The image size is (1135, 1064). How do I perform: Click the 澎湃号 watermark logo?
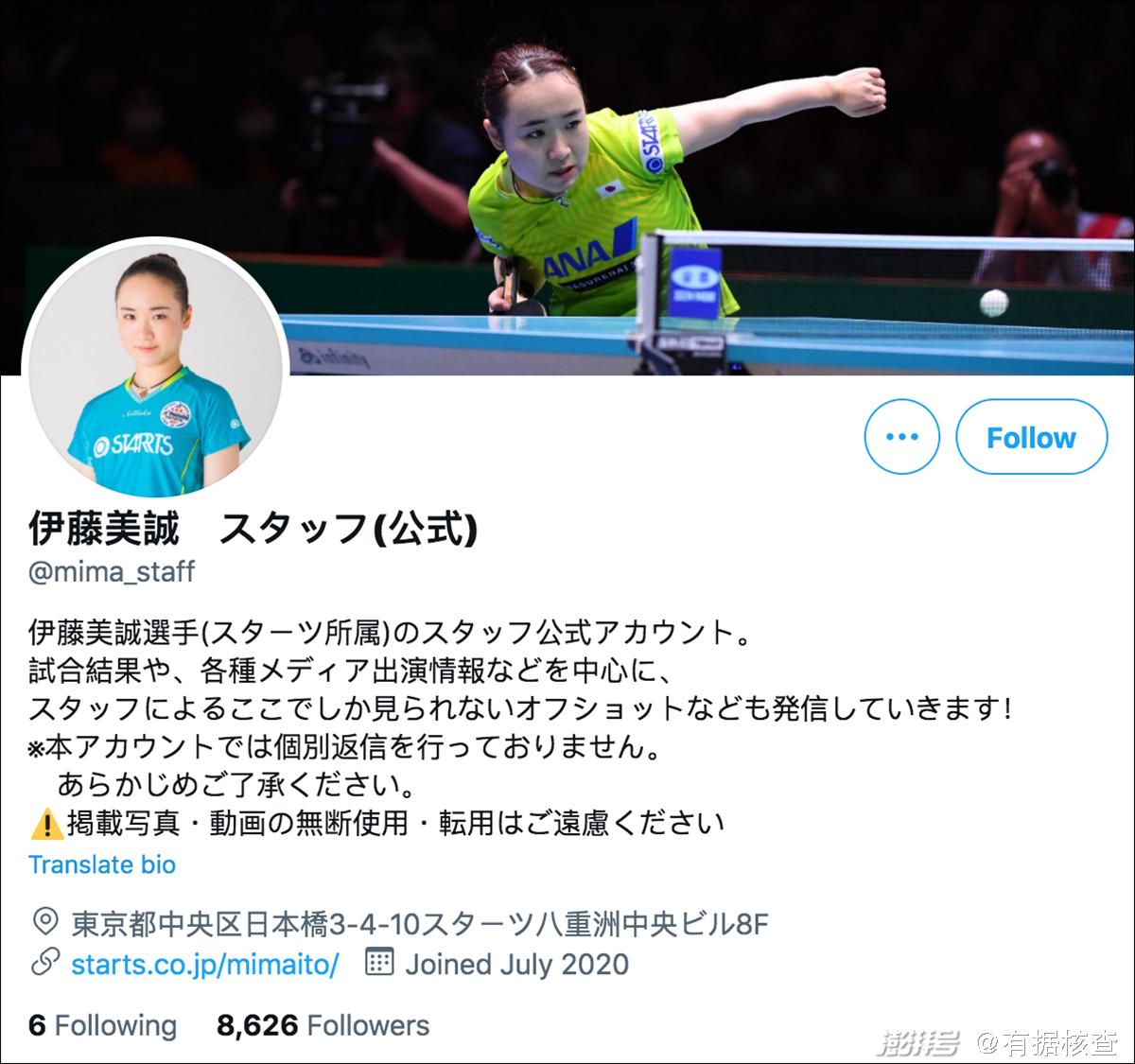[918, 1043]
